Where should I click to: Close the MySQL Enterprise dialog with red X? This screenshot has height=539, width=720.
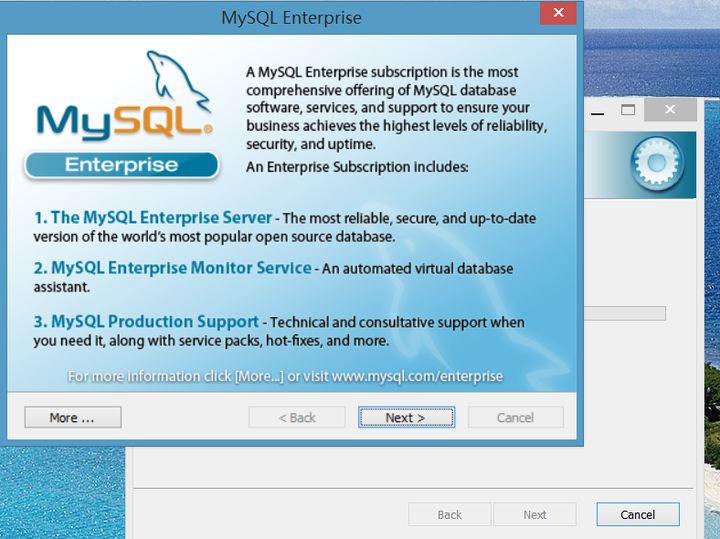click(x=558, y=13)
